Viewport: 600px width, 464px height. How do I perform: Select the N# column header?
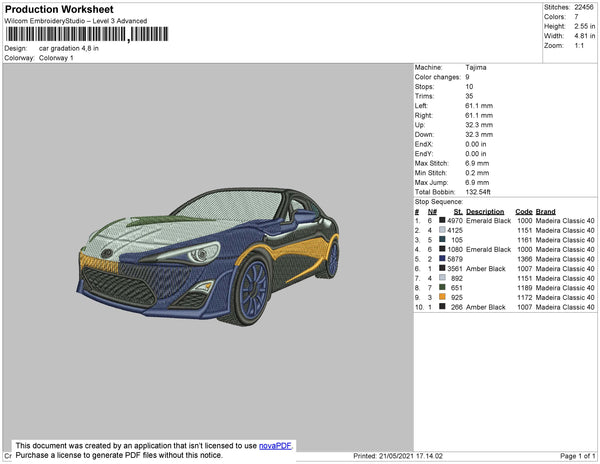coord(432,212)
